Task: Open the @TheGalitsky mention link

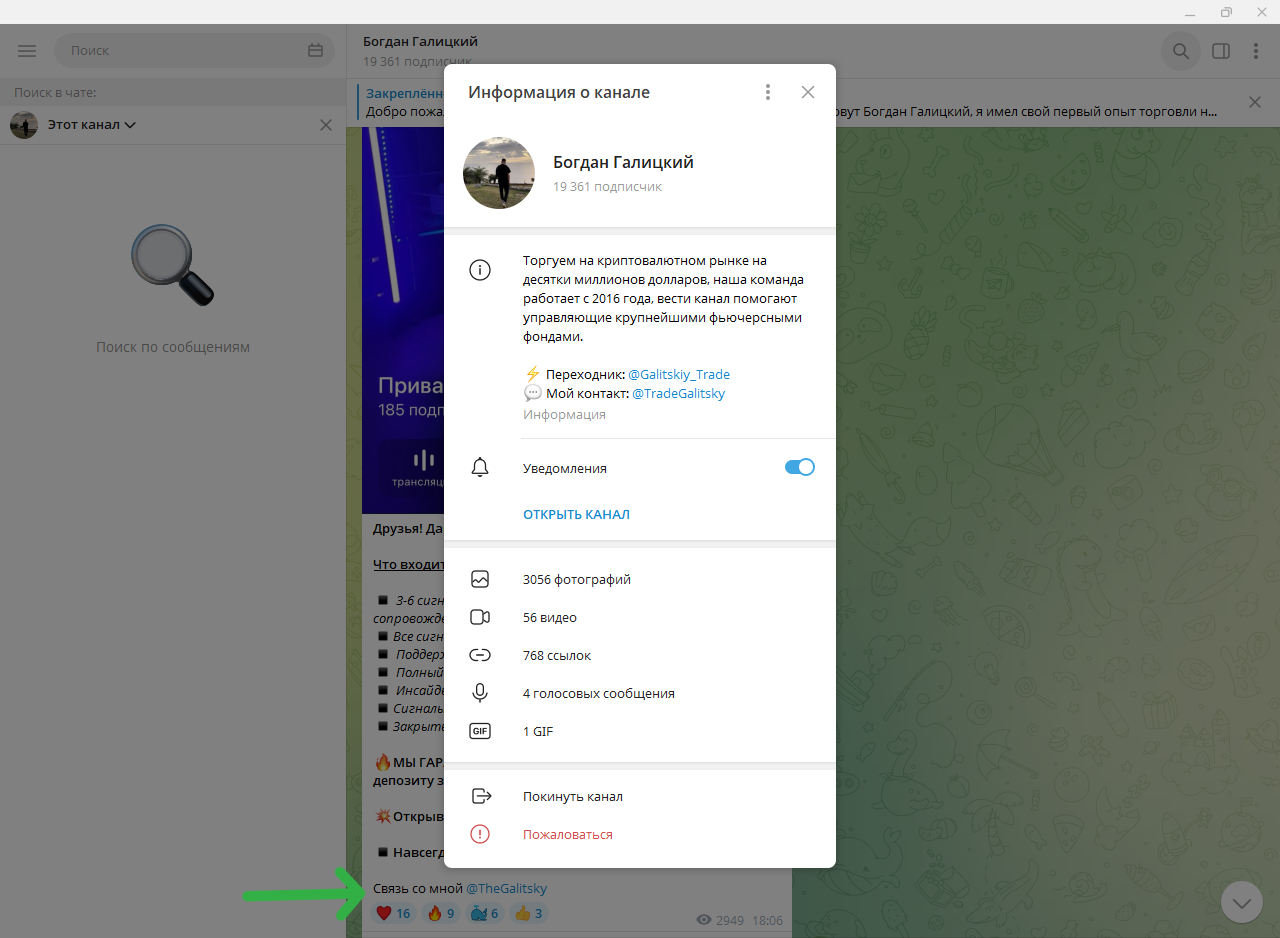Action: point(507,888)
